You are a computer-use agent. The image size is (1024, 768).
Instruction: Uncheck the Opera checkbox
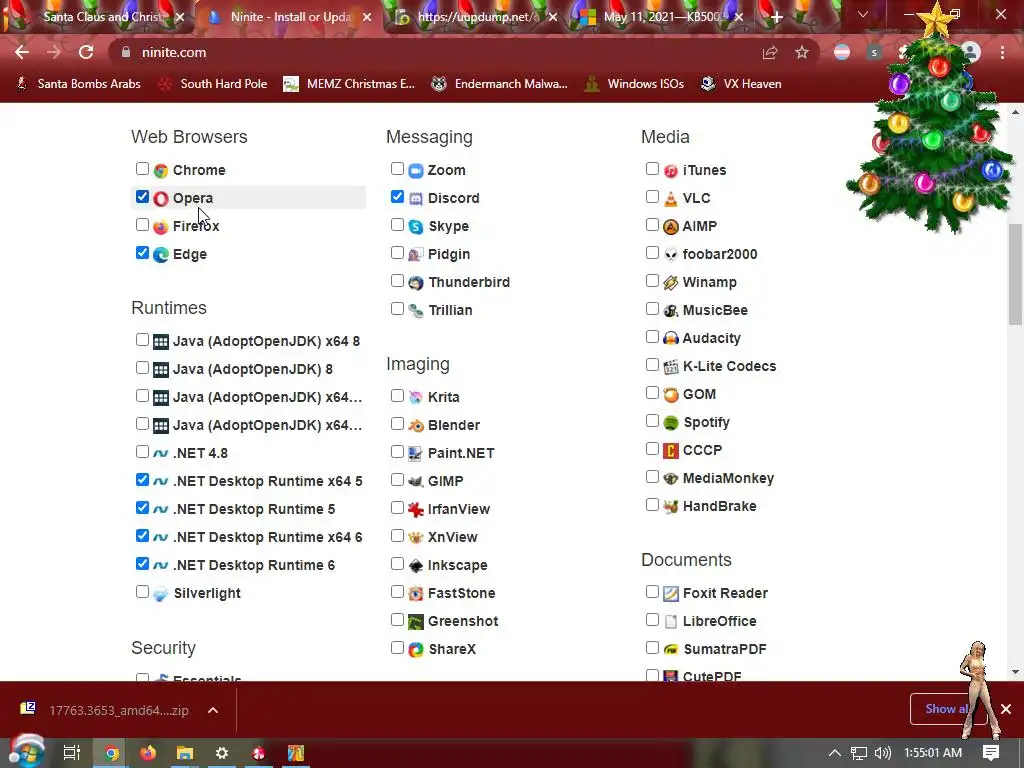pyautogui.click(x=142, y=197)
